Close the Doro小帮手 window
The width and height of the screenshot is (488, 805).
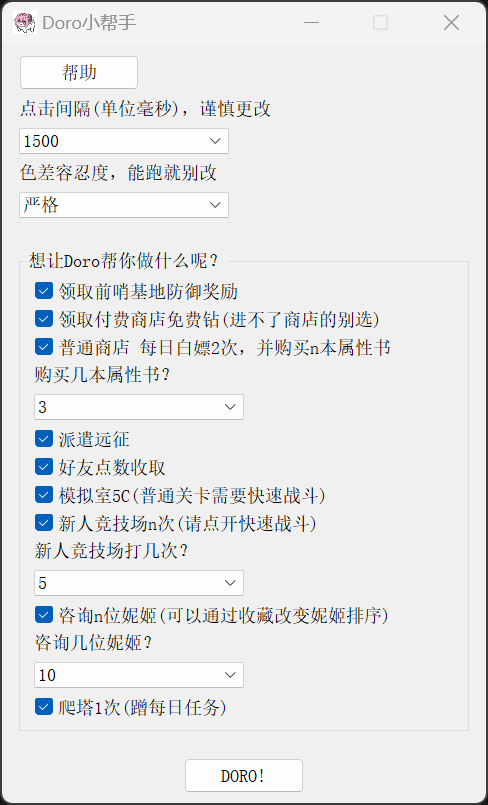point(452,23)
